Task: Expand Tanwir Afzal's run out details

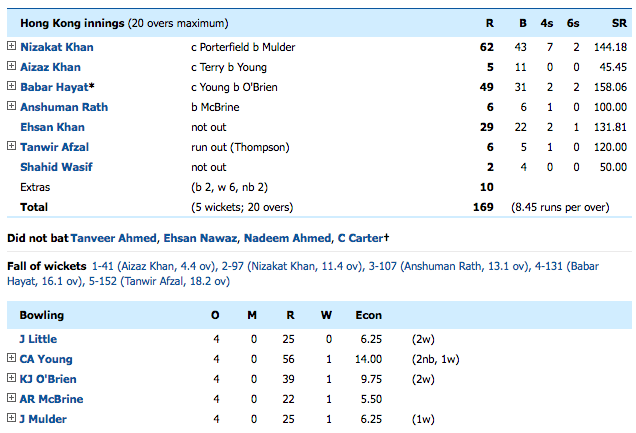Action: pos(11,147)
